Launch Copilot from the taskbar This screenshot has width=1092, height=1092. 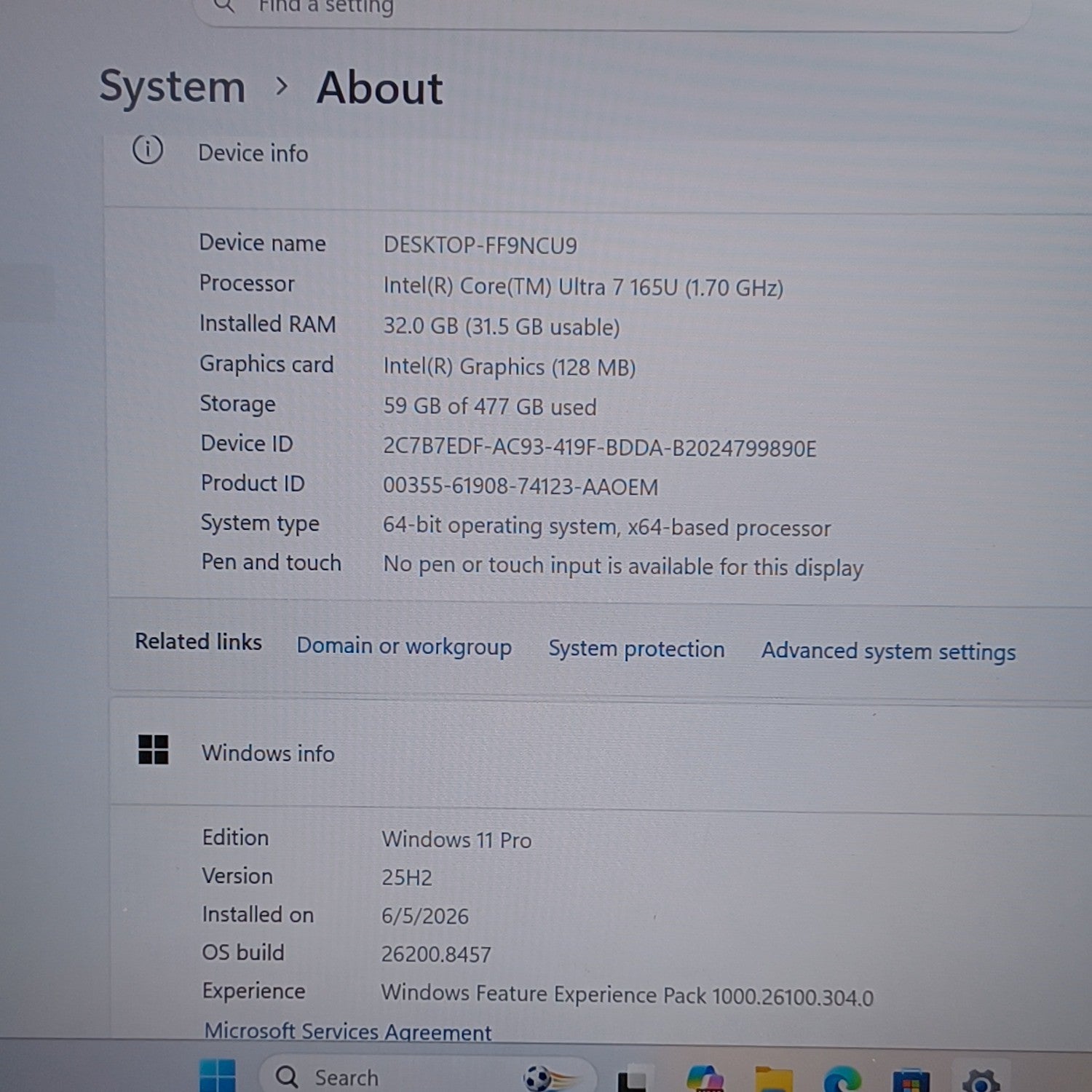click(704, 1078)
